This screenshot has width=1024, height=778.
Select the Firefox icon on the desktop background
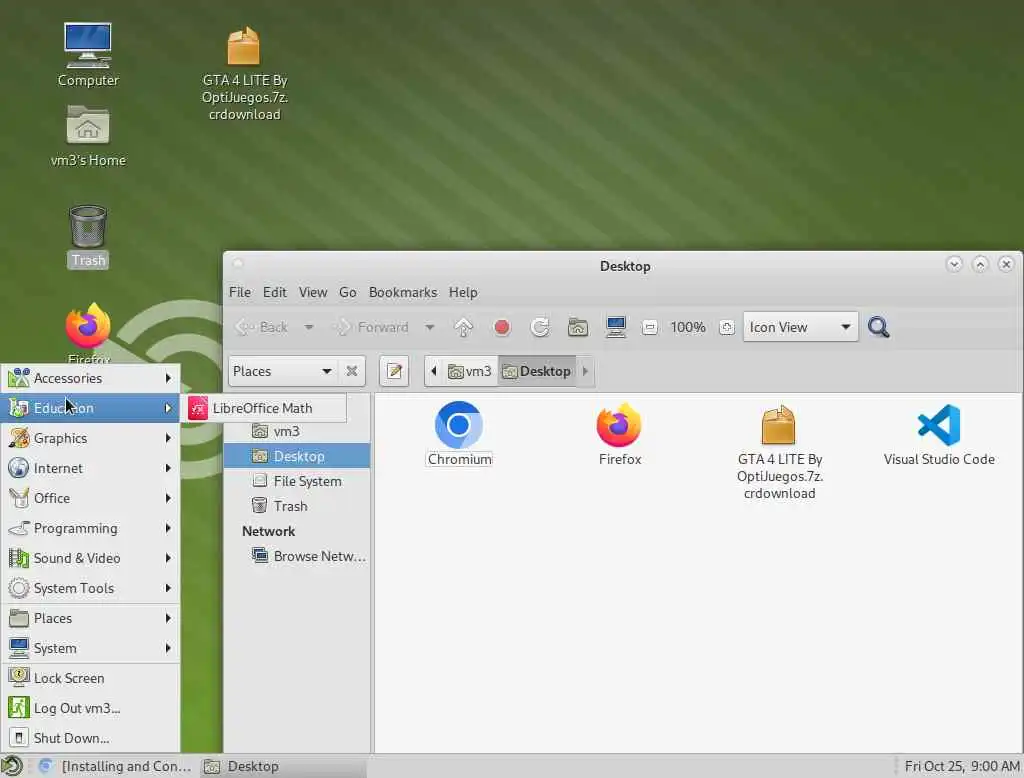(x=88, y=333)
